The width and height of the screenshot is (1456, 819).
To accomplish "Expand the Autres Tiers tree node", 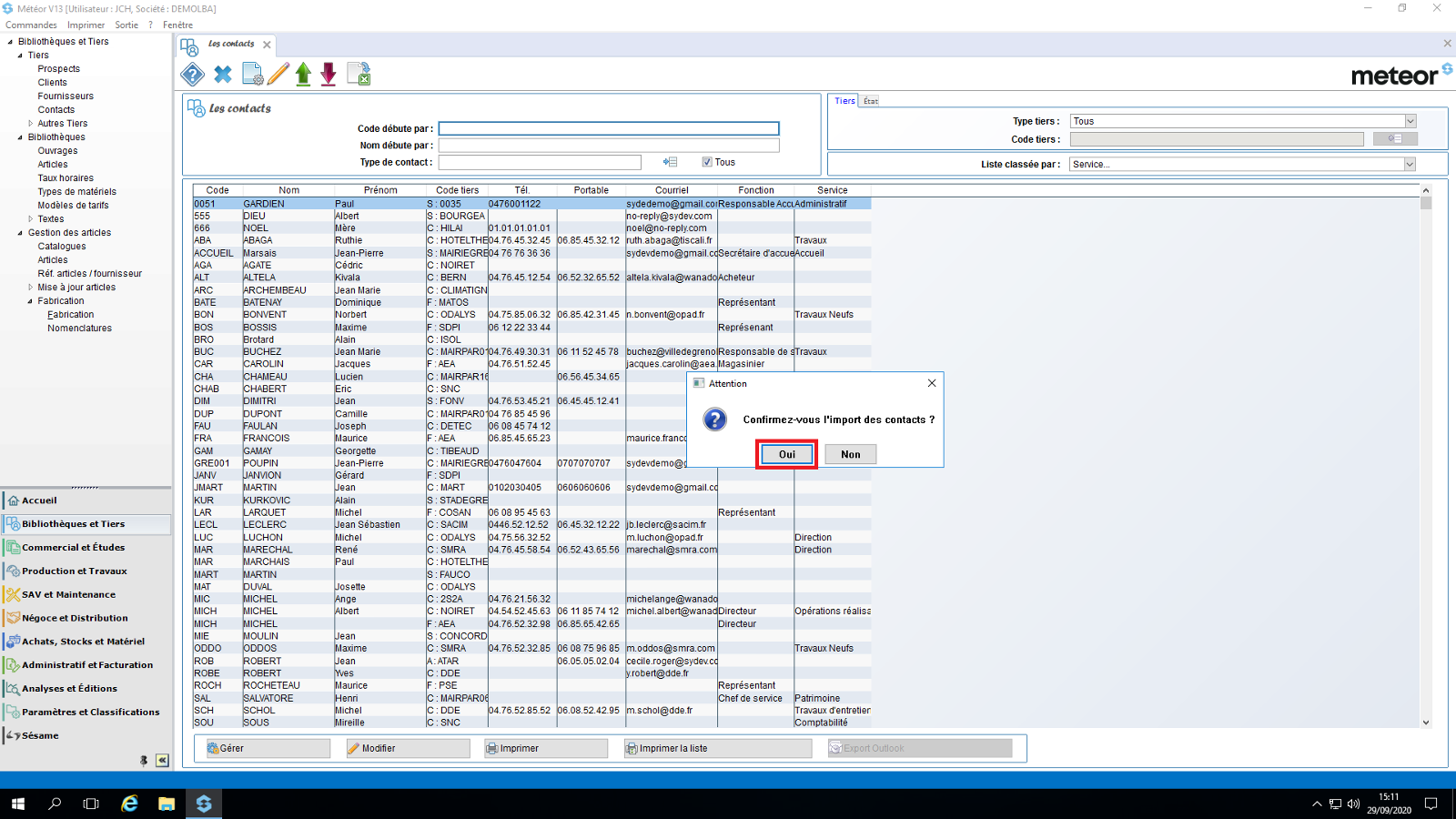I will point(30,124).
